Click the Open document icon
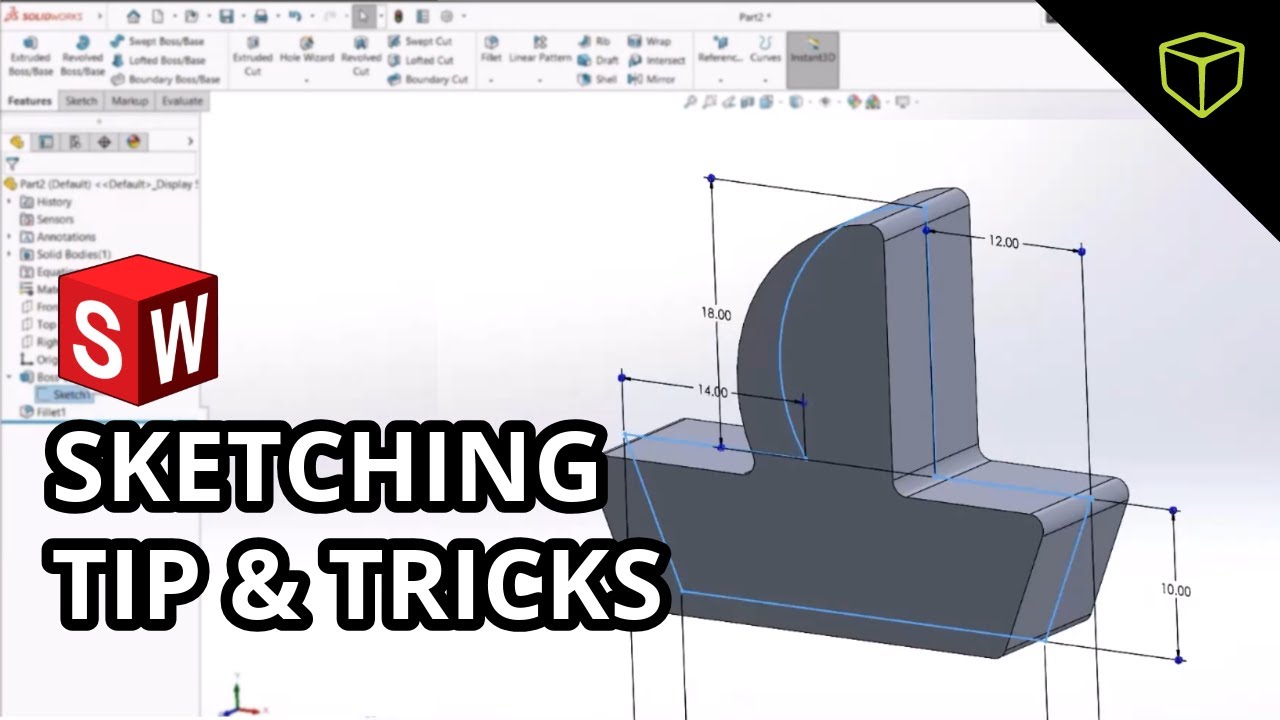1280x720 pixels. coord(191,16)
